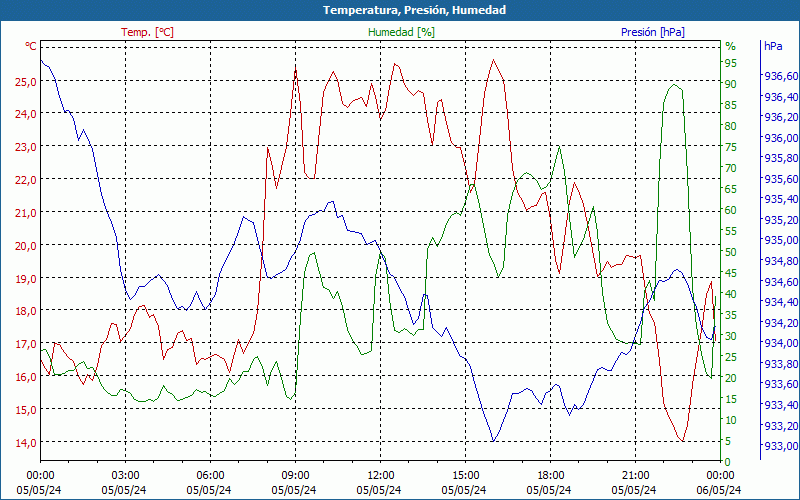
Task: Select the green "Humedad [%]" legend label
Action: [402, 32]
